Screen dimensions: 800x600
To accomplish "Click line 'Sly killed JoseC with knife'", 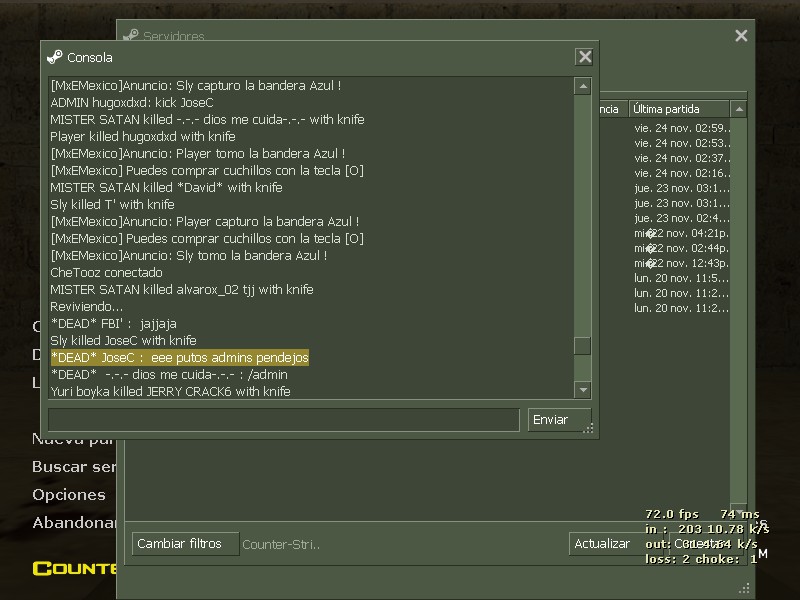I will (123, 340).
